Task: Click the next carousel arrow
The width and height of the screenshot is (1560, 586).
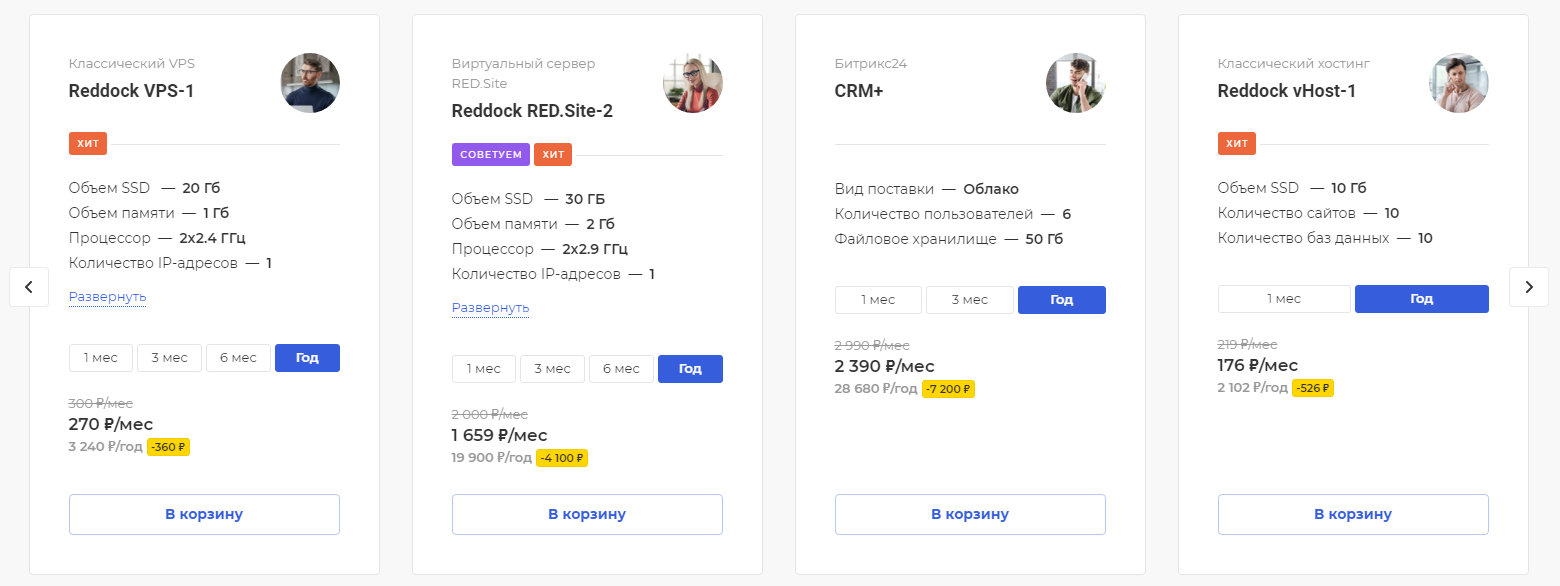Action: (x=1529, y=287)
